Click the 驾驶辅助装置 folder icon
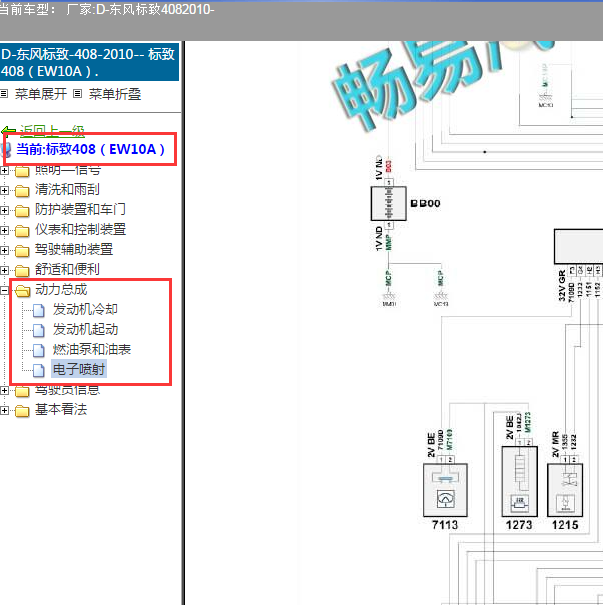The image size is (603, 605). coord(22,251)
